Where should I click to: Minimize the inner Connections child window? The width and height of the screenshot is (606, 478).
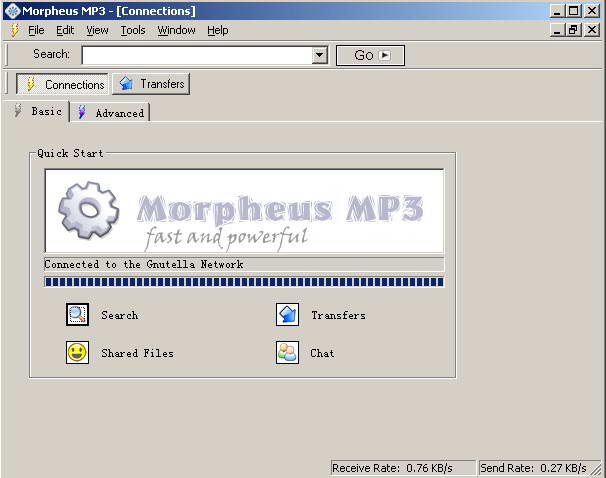557,30
